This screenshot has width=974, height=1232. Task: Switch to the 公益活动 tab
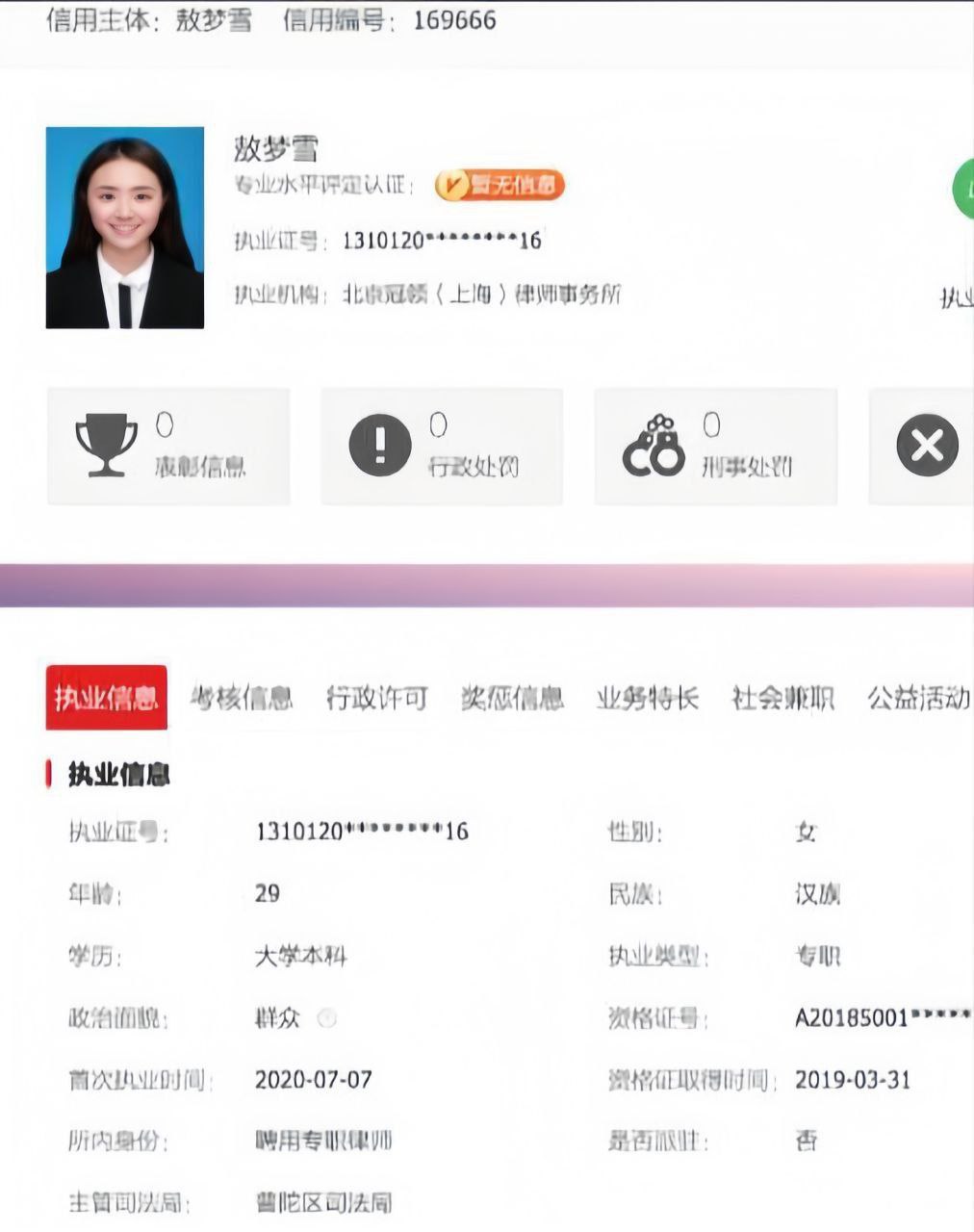pos(917,698)
